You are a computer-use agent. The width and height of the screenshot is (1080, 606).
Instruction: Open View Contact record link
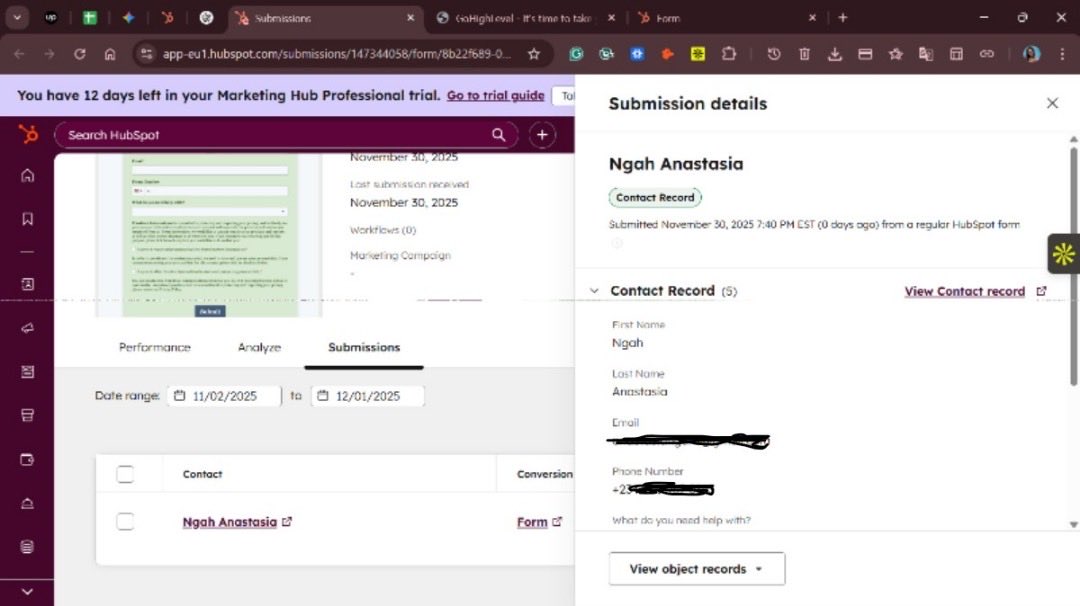point(964,291)
